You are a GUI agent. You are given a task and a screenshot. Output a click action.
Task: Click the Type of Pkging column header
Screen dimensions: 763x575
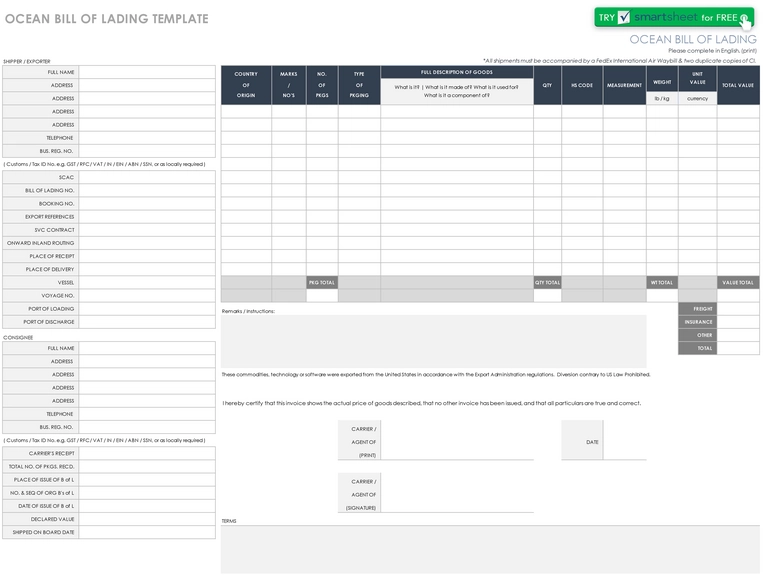click(x=359, y=85)
